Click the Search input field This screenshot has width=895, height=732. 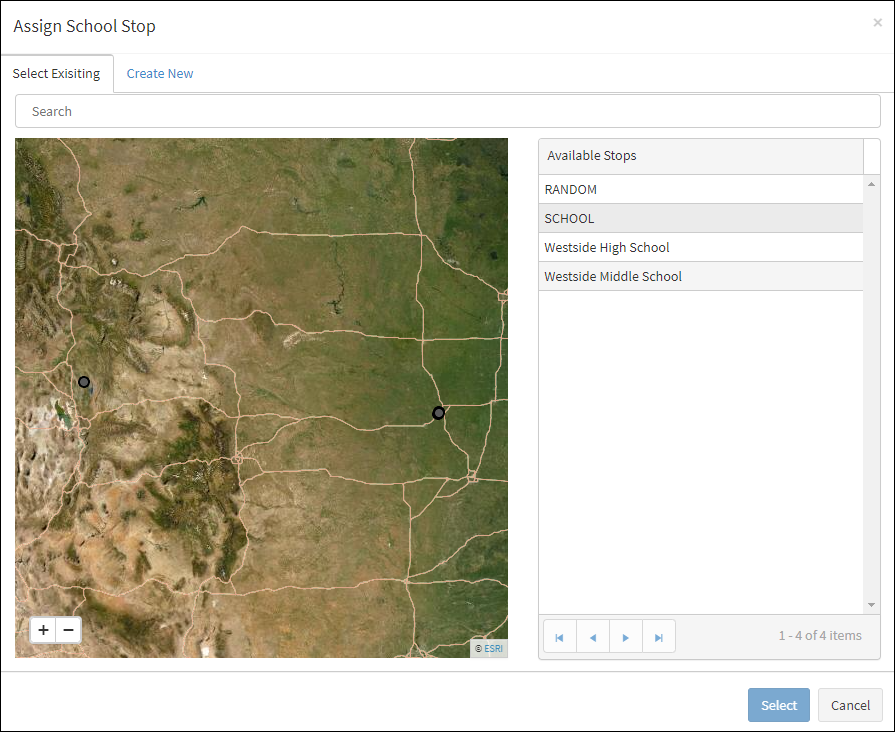tap(447, 111)
